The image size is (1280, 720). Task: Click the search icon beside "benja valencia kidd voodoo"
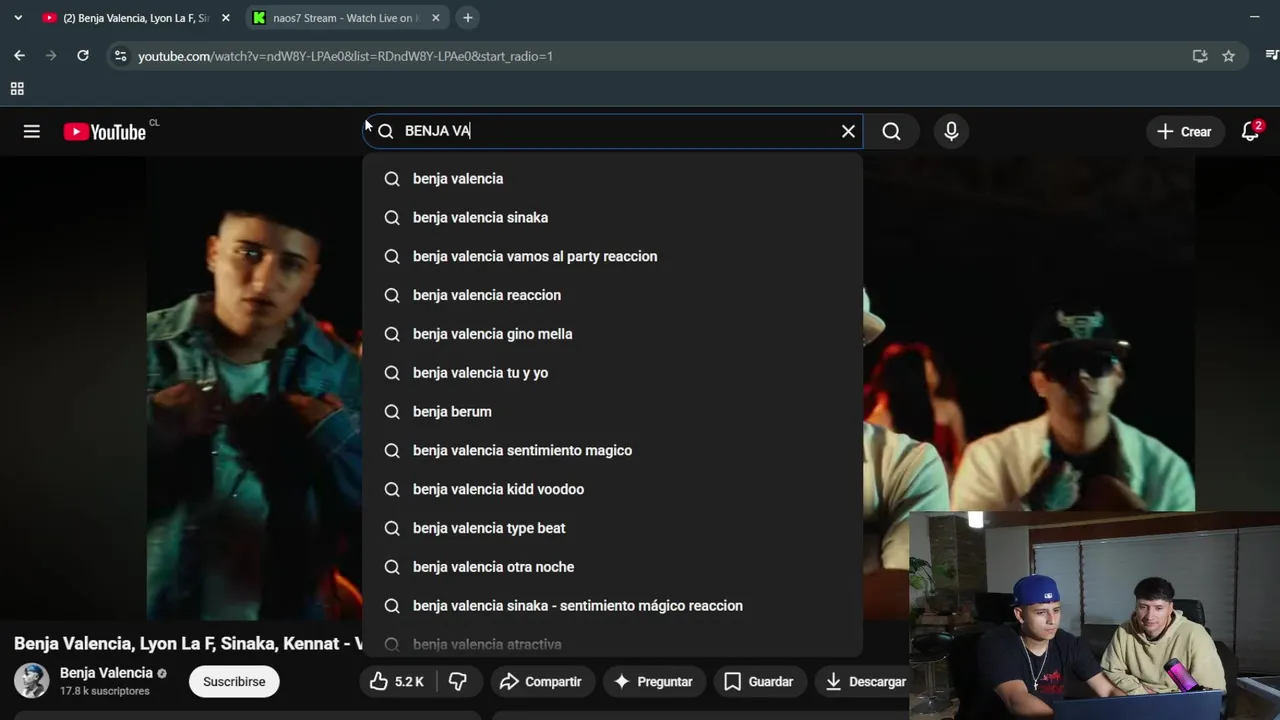click(392, 490)
